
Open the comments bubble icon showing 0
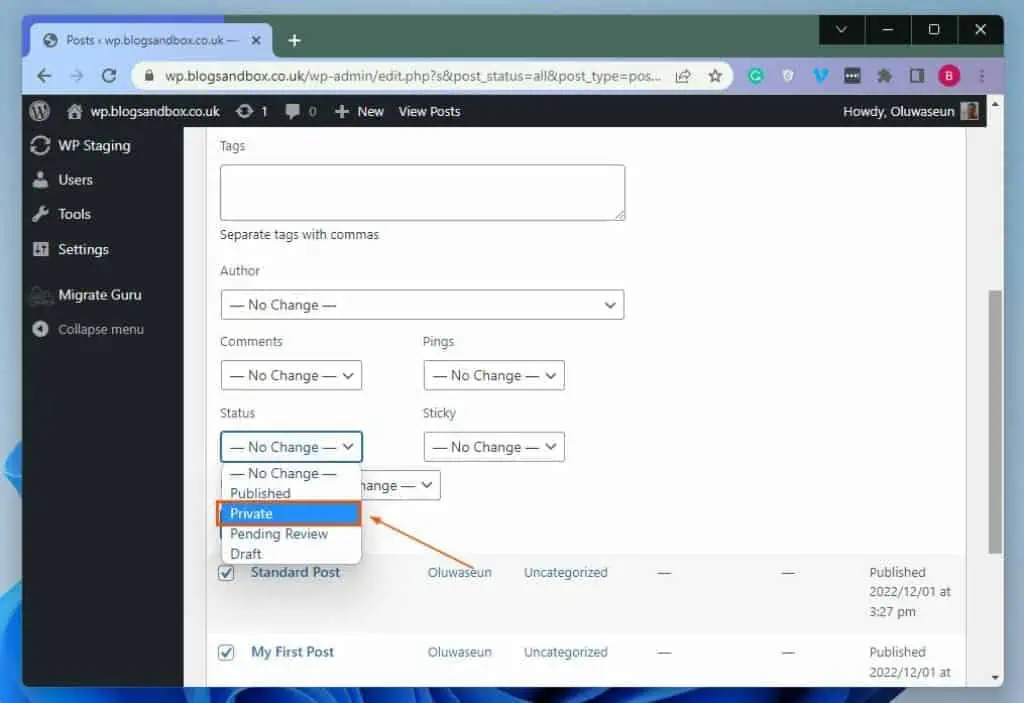pyautogui.click(x=293, y=112)
